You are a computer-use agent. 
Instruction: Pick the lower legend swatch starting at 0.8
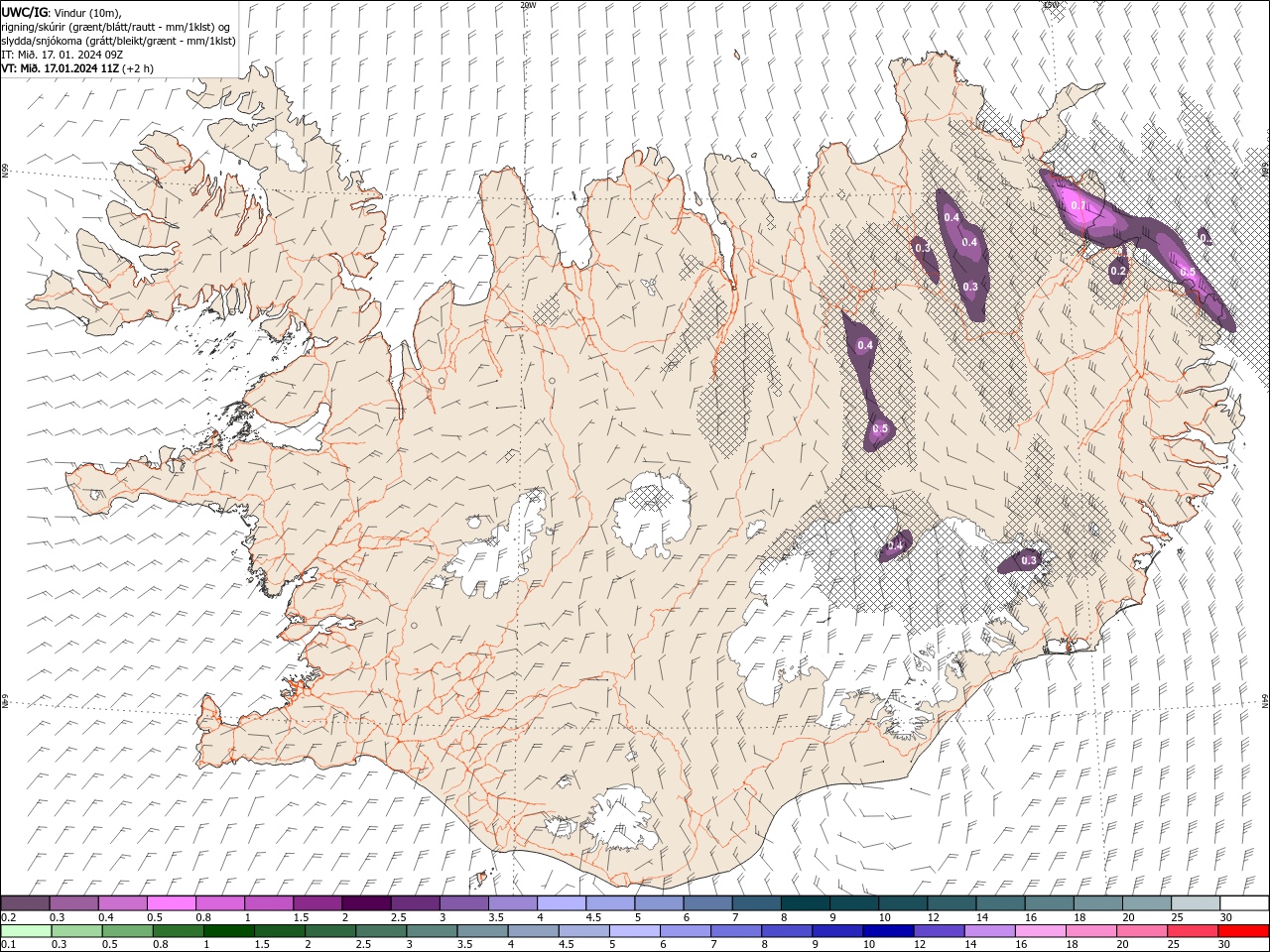179,931
